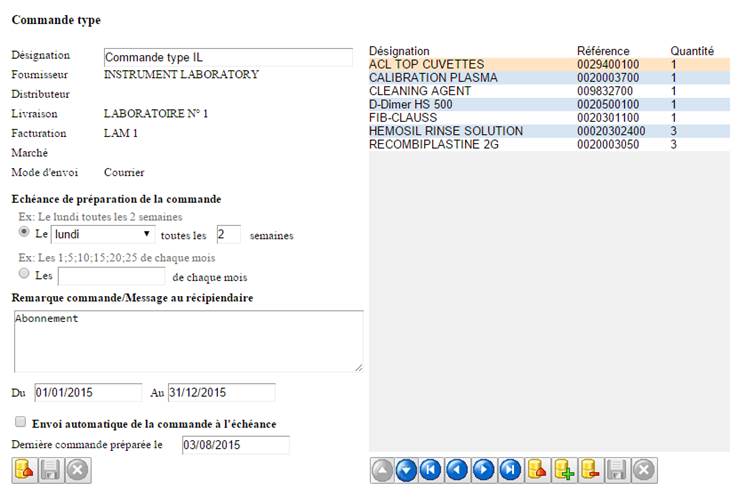Click supplier text INSTRUMENT LABORATORY
This screenshot has width=738, height=498.
[x=181, y=74]
